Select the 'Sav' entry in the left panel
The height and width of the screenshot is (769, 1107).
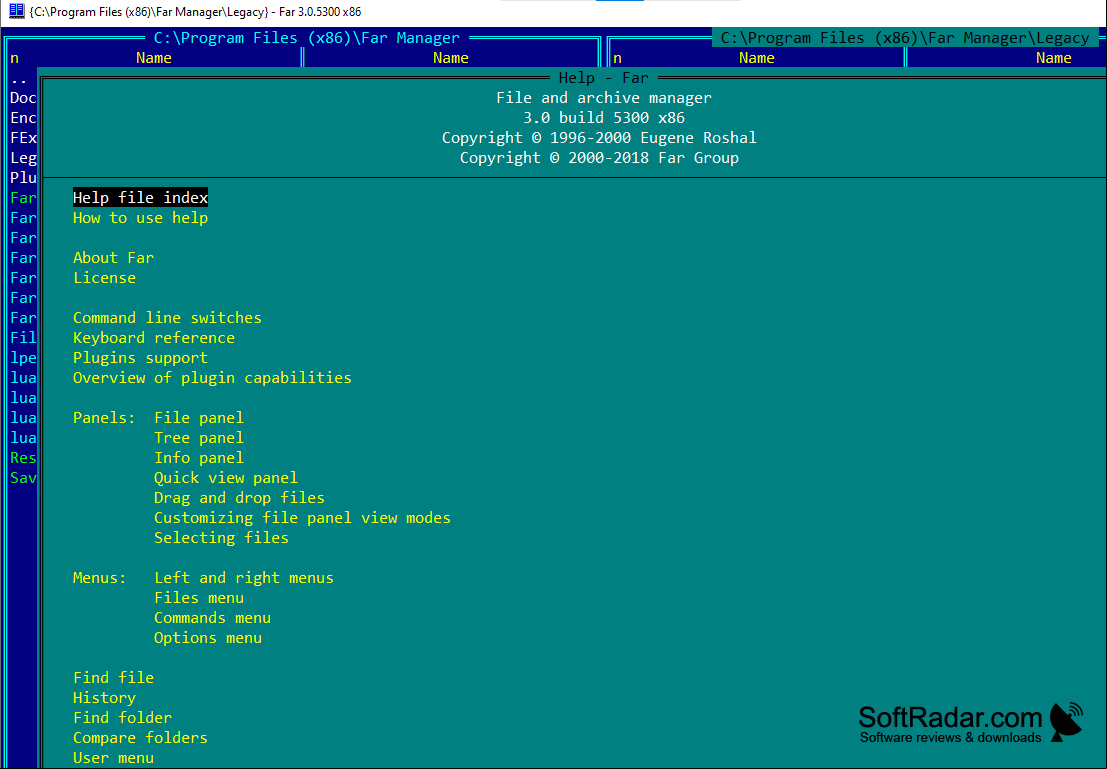(x=23, y=478)
